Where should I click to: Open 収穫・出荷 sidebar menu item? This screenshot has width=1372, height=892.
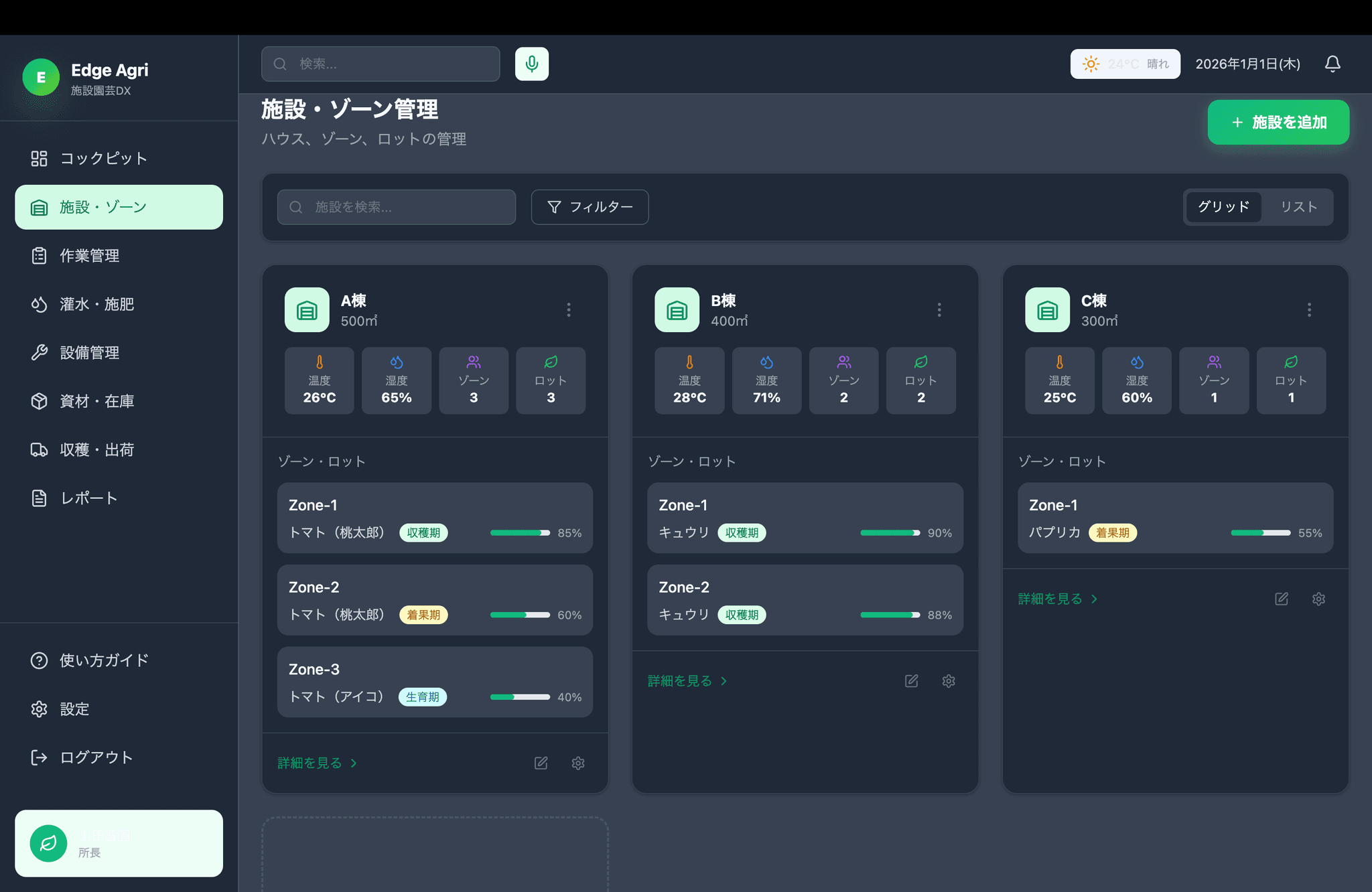point(96,449)
